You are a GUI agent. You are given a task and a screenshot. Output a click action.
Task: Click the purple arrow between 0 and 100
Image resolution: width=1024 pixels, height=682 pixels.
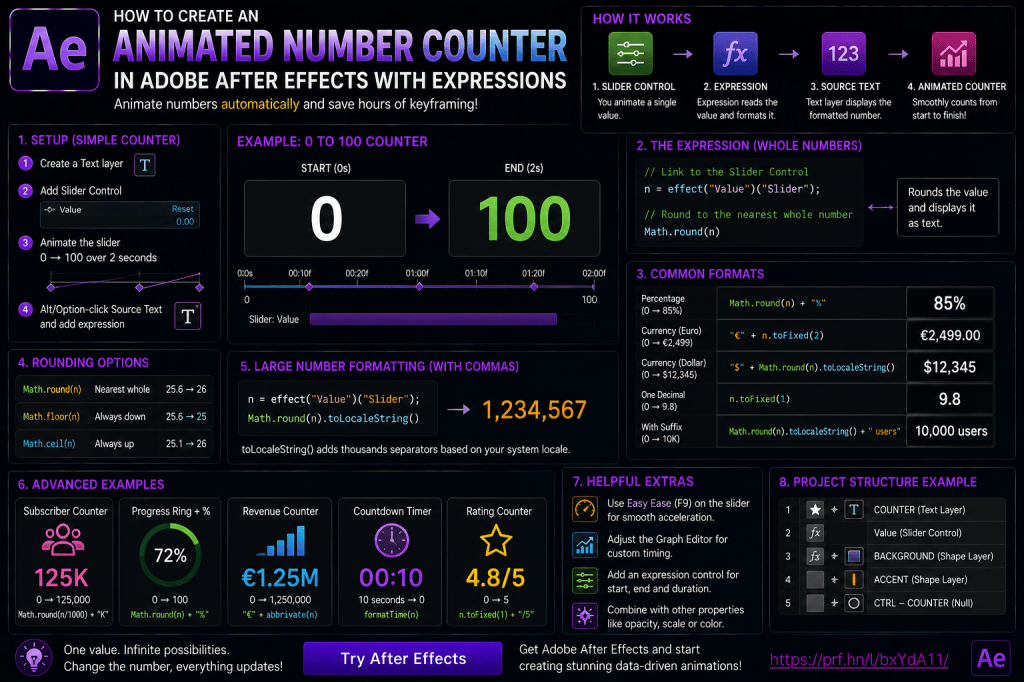click(427, 219)
